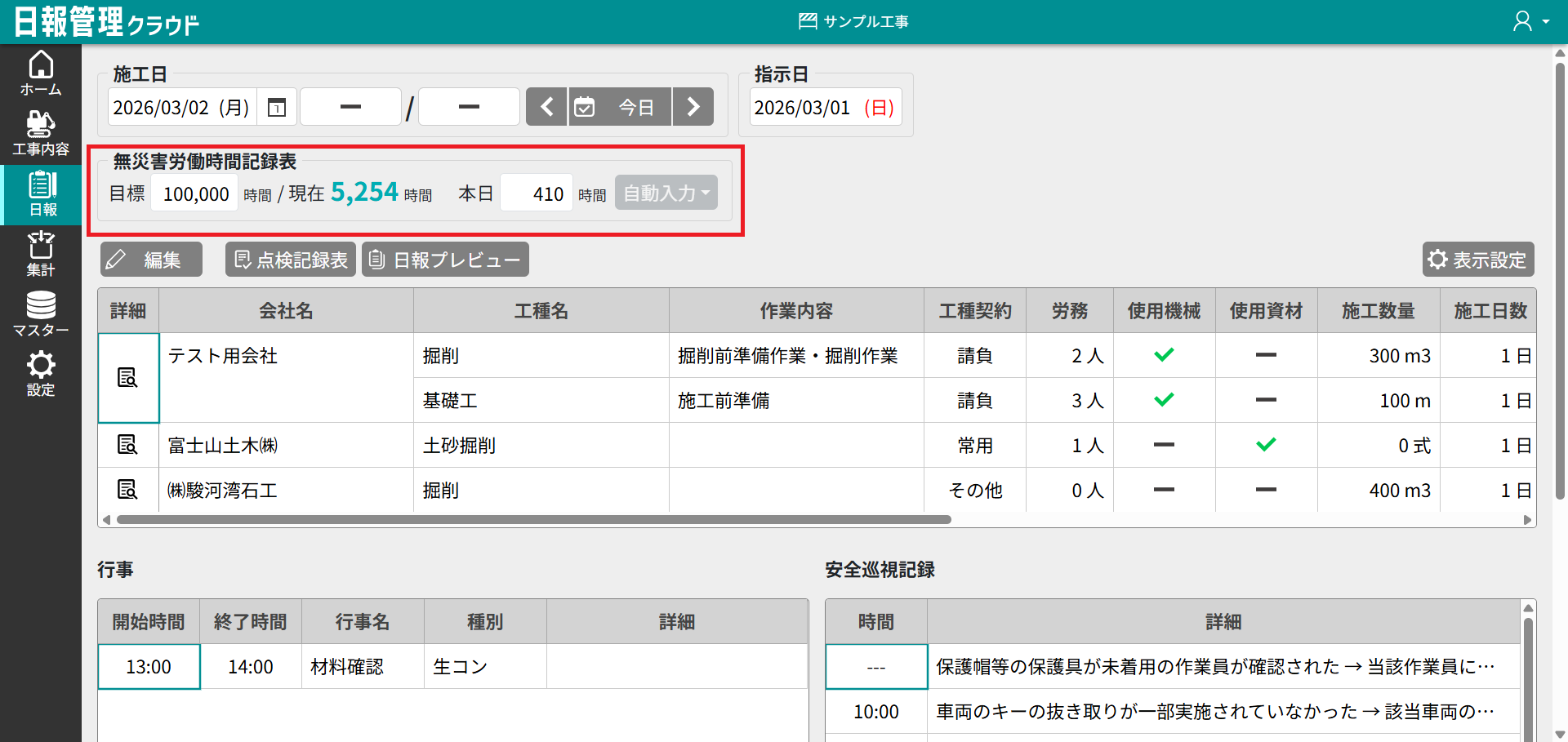
Task: Advance to next day with right chevron
Action: point(693,107)
